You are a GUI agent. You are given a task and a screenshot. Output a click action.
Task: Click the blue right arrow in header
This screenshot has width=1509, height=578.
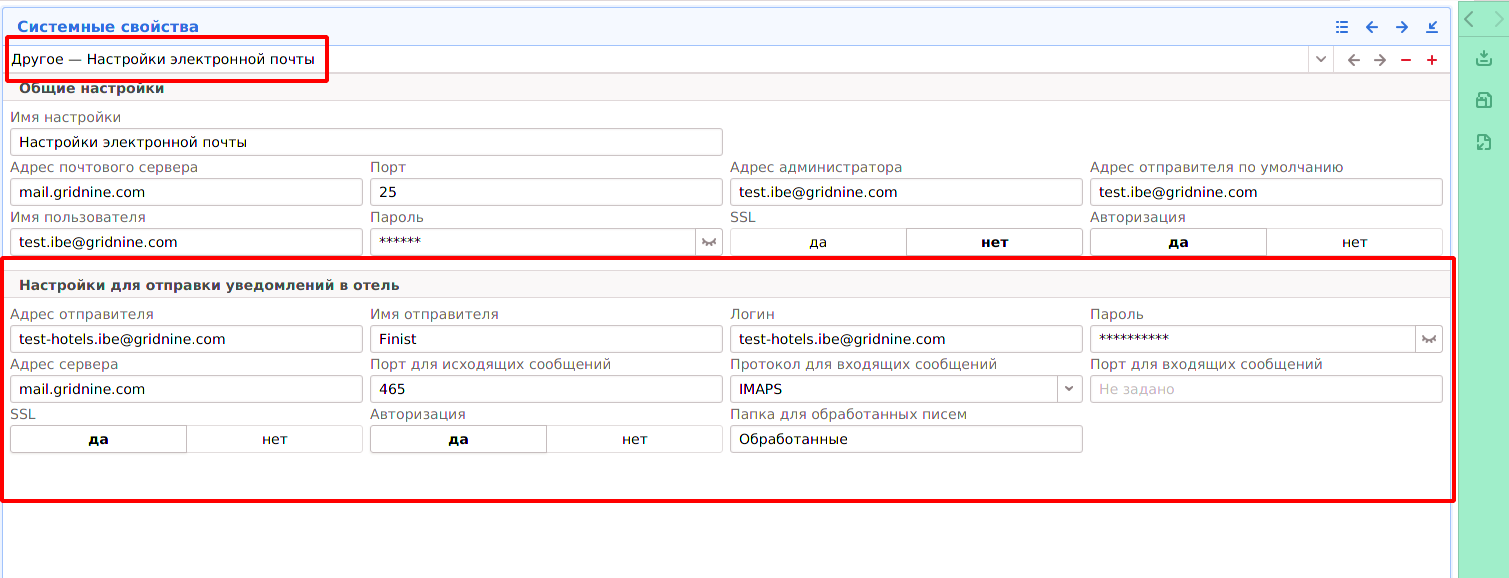point(1402,27)
